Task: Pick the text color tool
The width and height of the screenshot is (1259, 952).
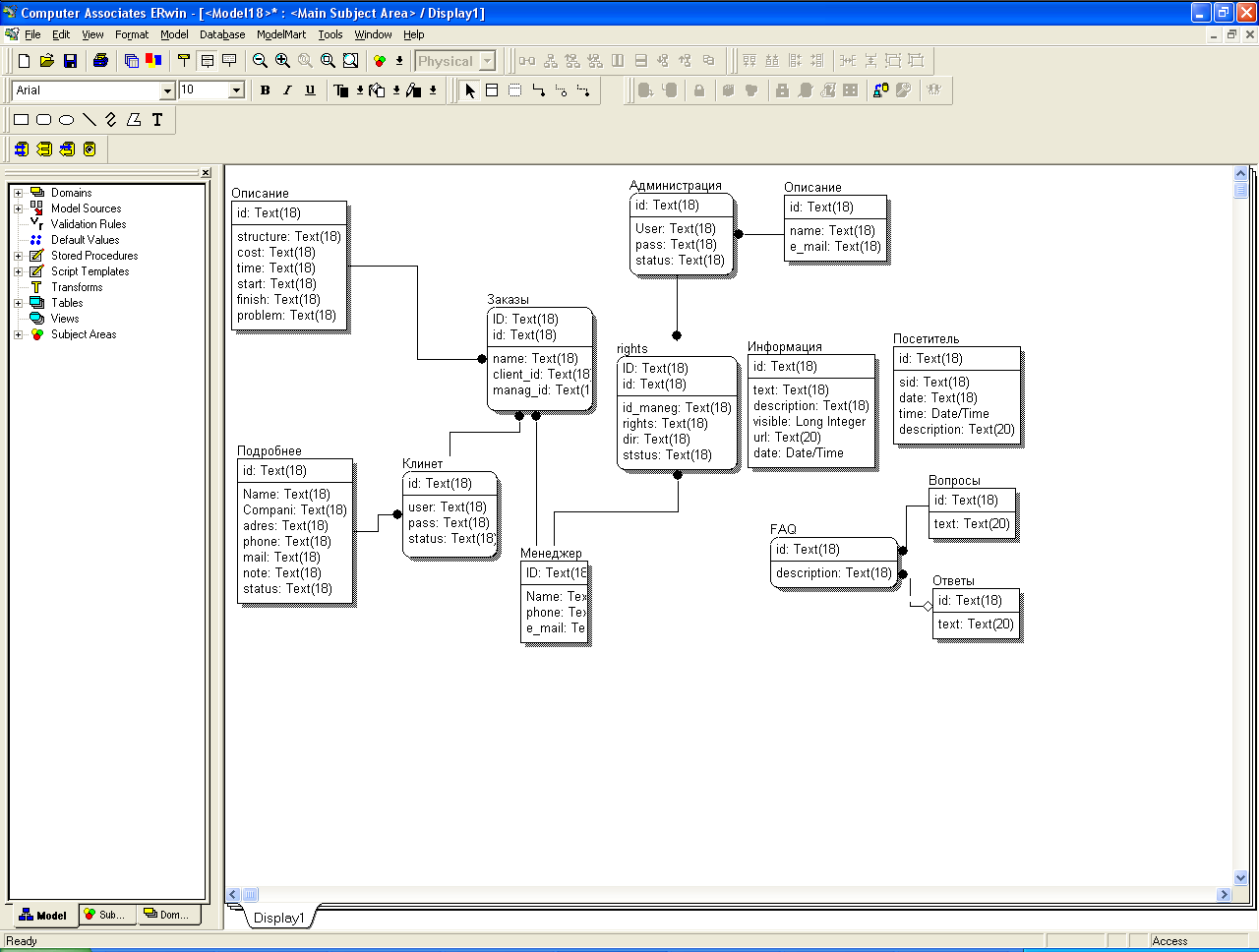Action: 341,90
